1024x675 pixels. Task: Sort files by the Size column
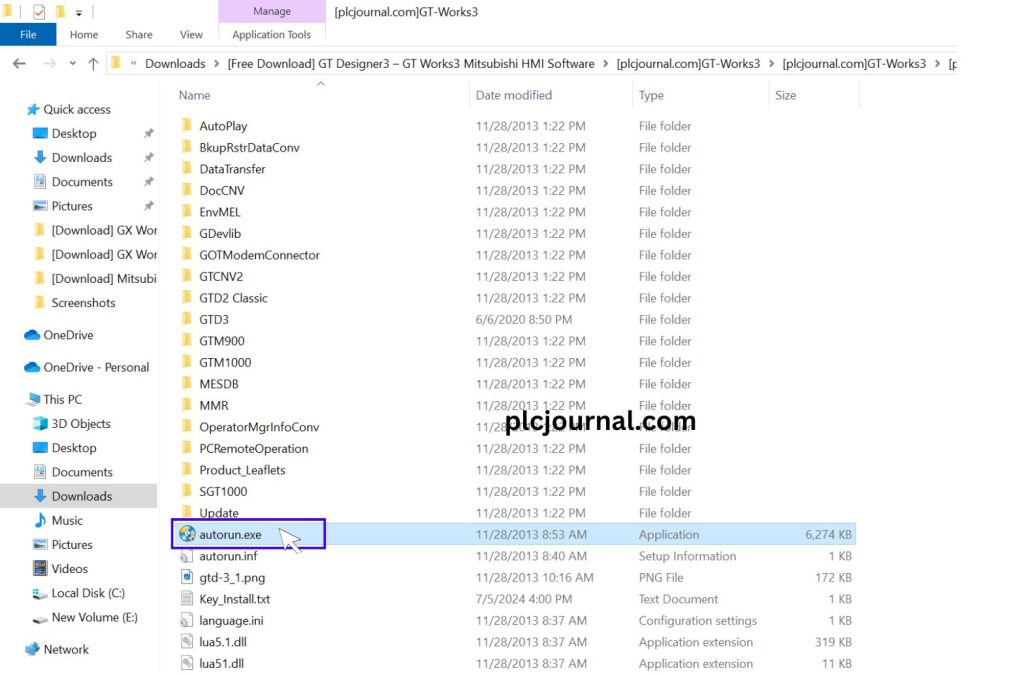pos(786,95)
